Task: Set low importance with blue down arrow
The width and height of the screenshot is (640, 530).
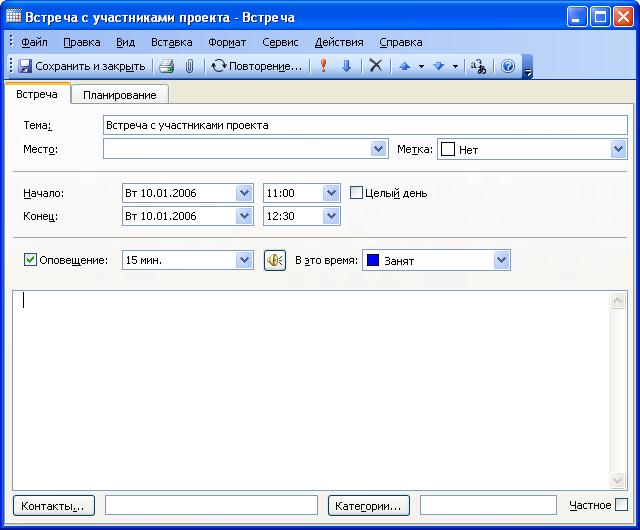Action: 347,66
